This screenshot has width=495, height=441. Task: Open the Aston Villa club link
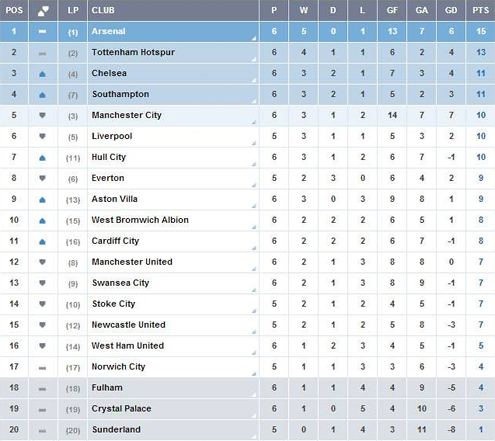click(x=114, y=199)
